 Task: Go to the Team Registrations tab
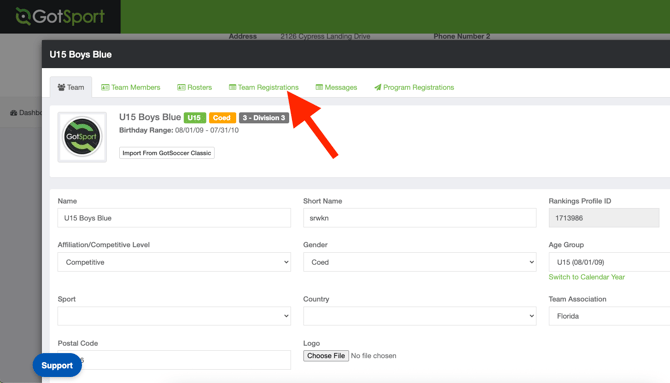[264, 87]
